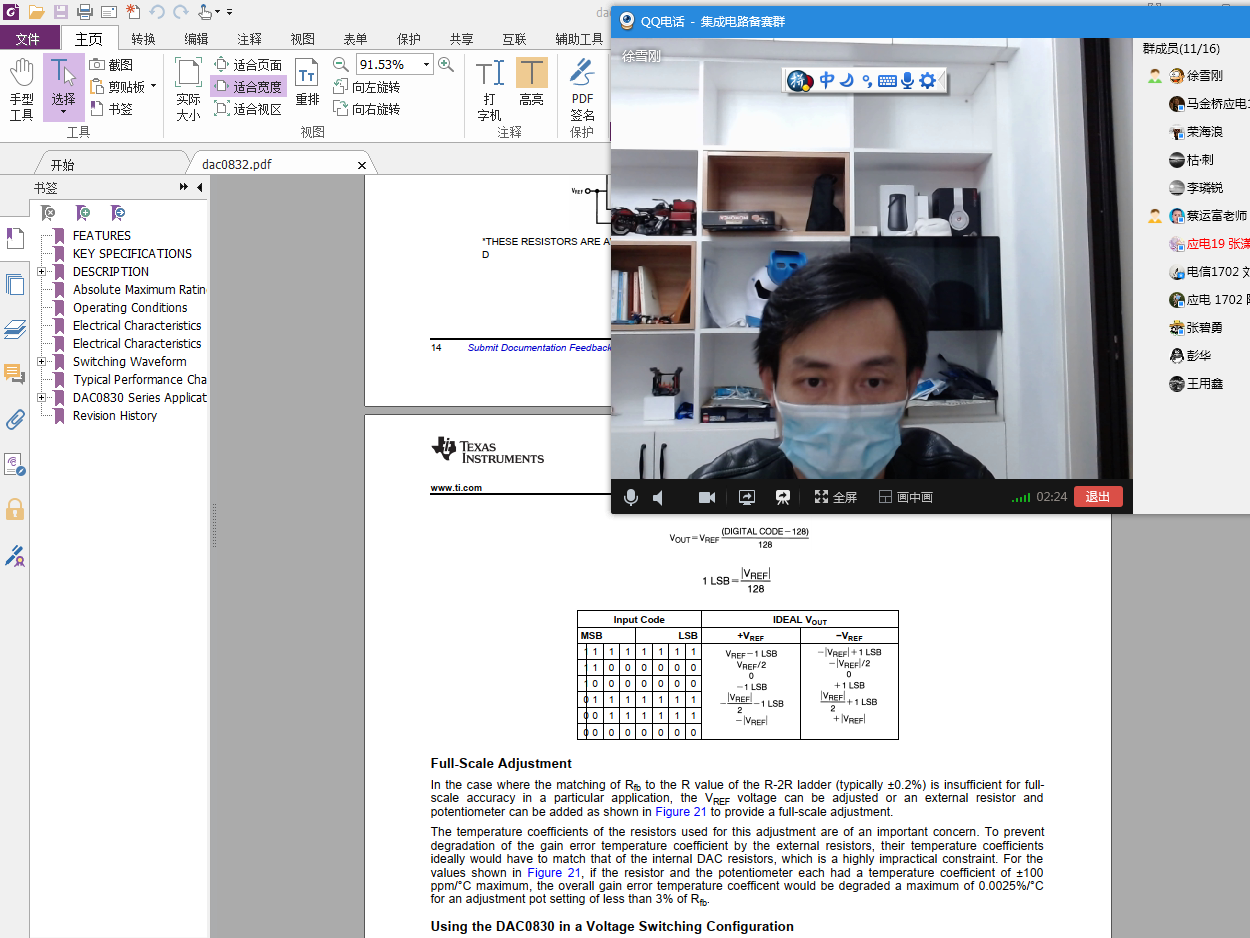
Task: Switch to the 开始 document tab
Action: [62, 165]
